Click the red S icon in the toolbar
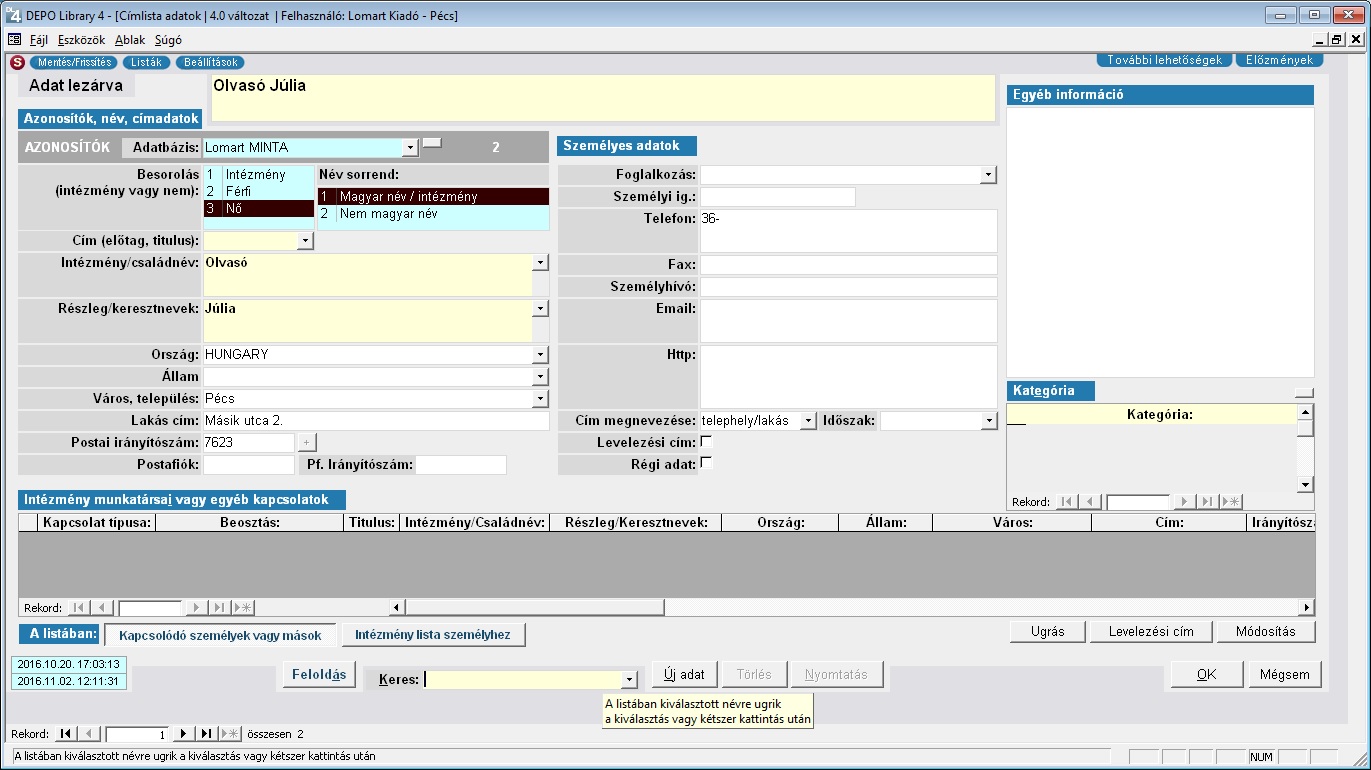The height and width of the screenshot is (770, 1371). coord(16,62)
